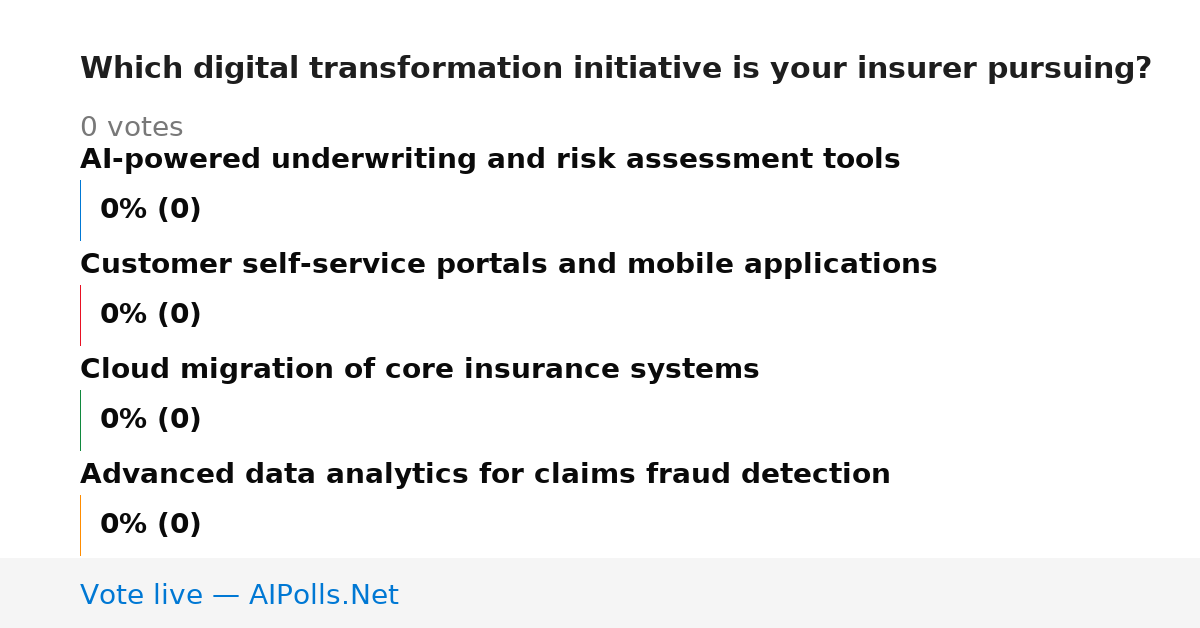Click the 'AIPolls.Net' site name in footer

[323, 596]
